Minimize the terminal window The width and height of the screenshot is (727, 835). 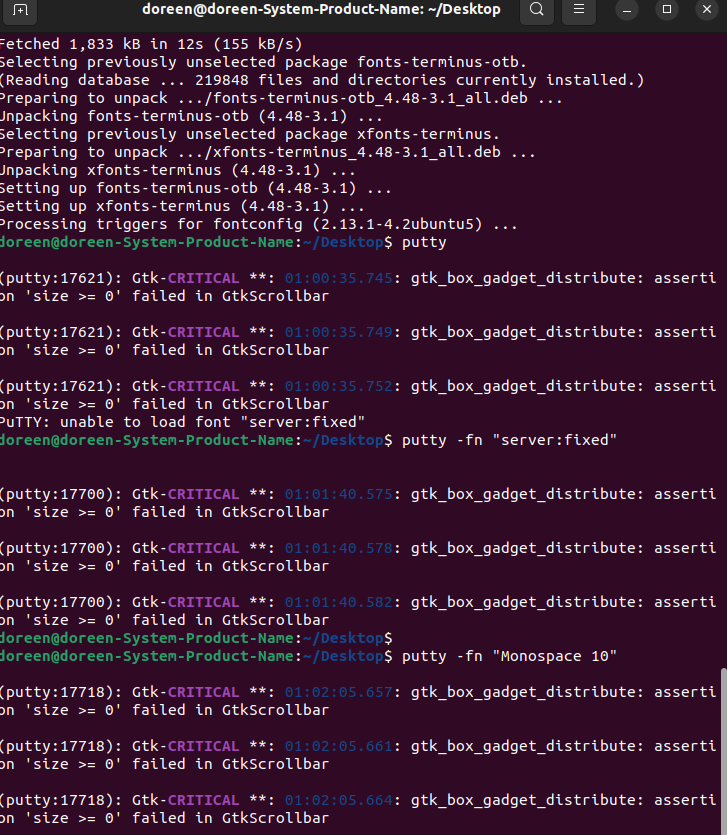(626, 11)
